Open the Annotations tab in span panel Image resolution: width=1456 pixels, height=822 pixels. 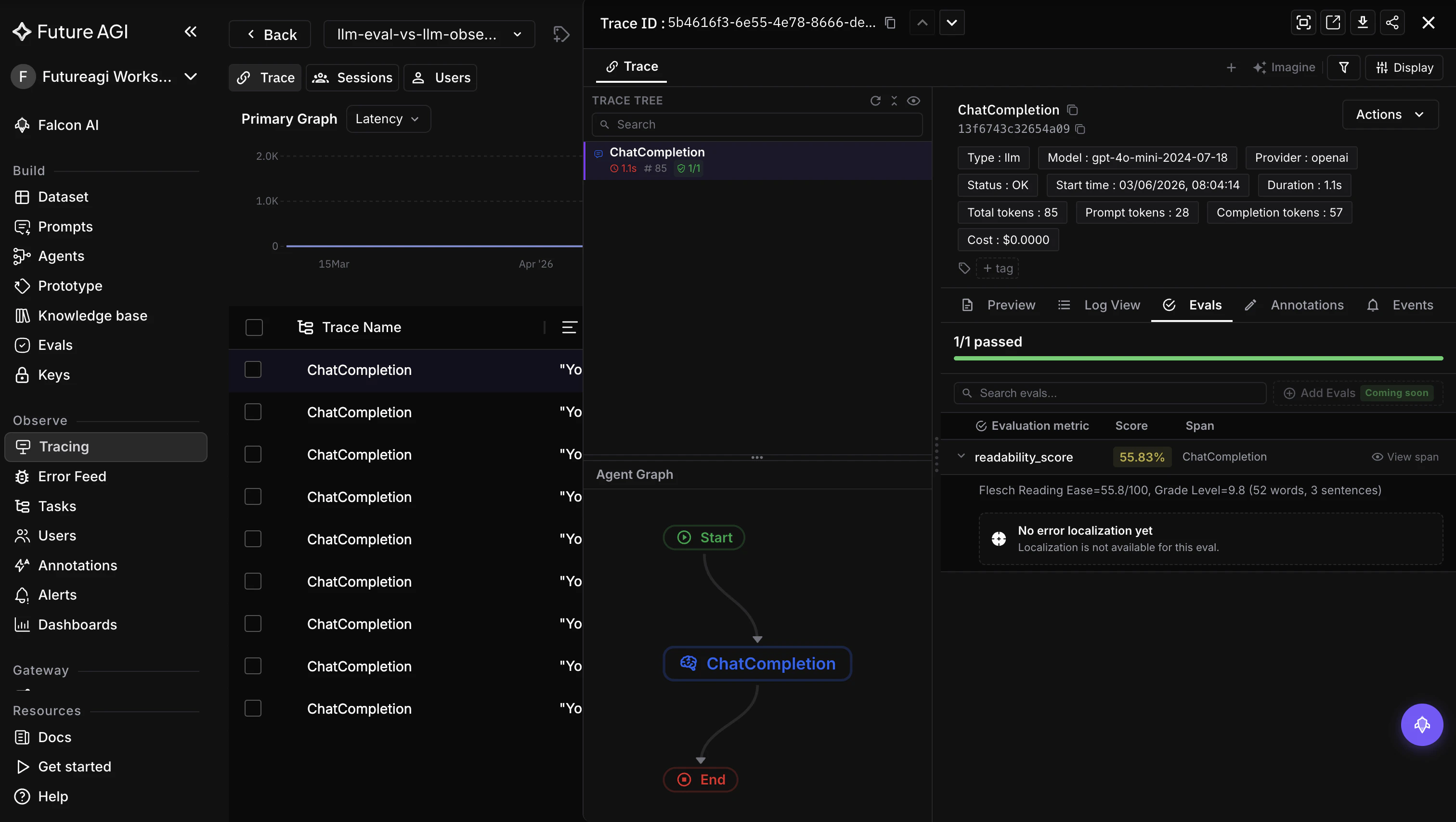point(1294,305)
